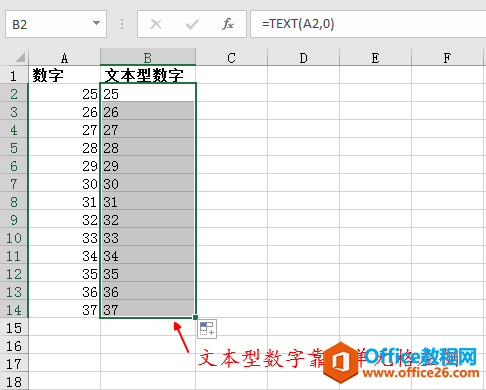
Task: Click cell A6 with value 29
Action: (x=64, y=165)
